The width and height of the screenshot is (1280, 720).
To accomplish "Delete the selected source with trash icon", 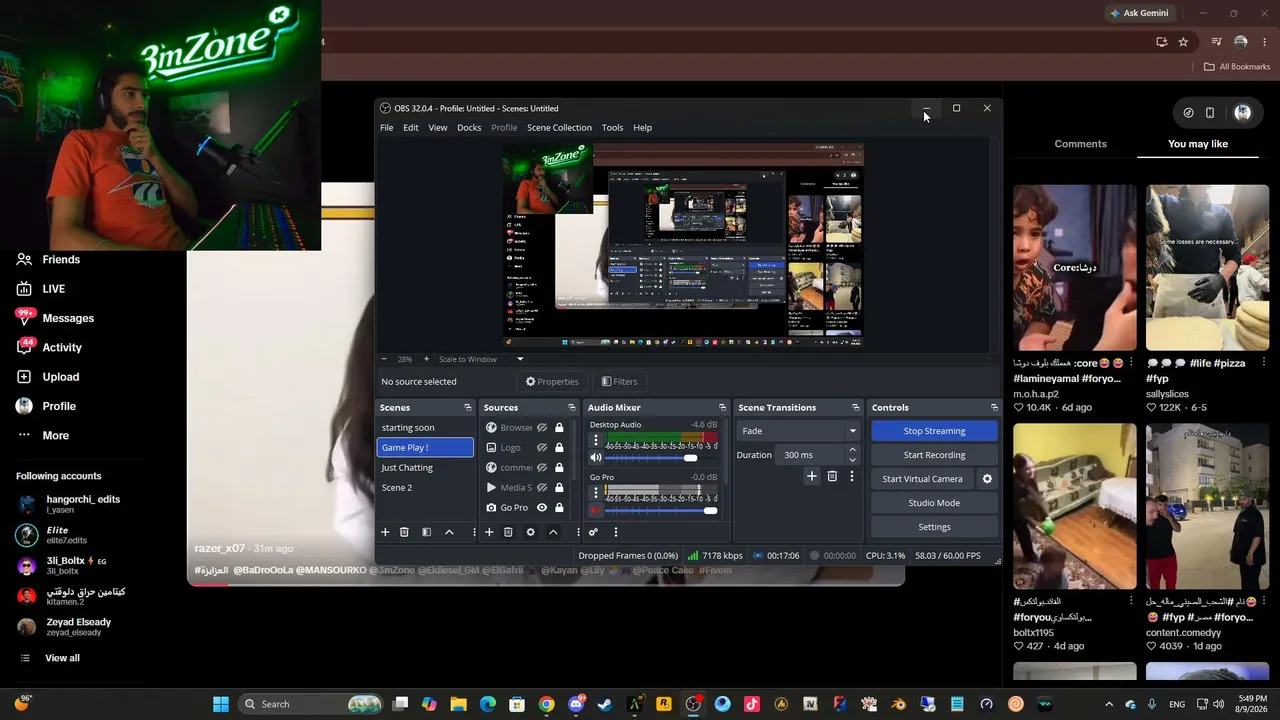I will [x=508, y=532].
